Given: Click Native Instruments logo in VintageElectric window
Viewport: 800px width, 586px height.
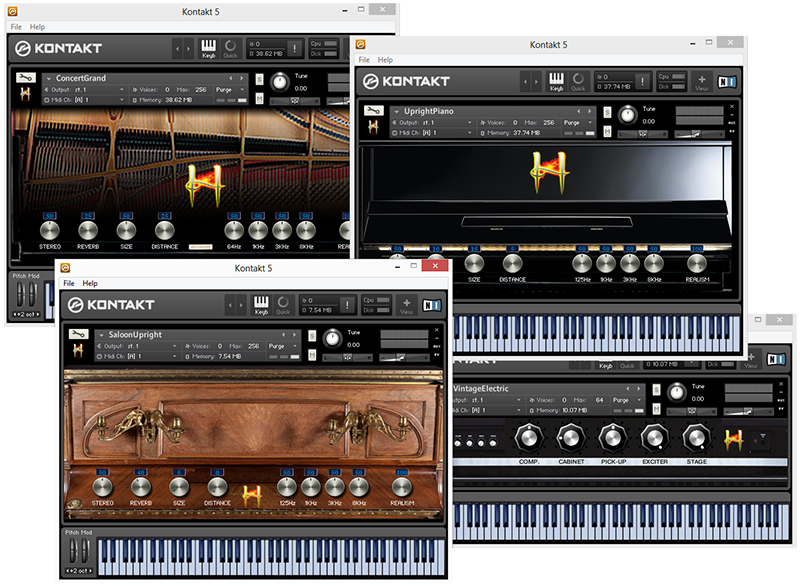Looking at the screenshot, I should (776, 359).
